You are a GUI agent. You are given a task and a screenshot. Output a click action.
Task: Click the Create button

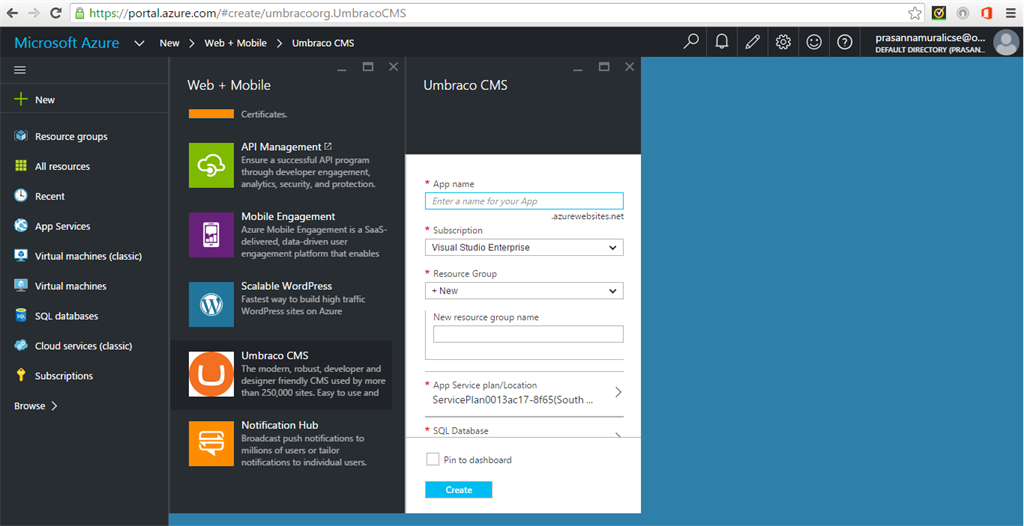tap(458, 489)
